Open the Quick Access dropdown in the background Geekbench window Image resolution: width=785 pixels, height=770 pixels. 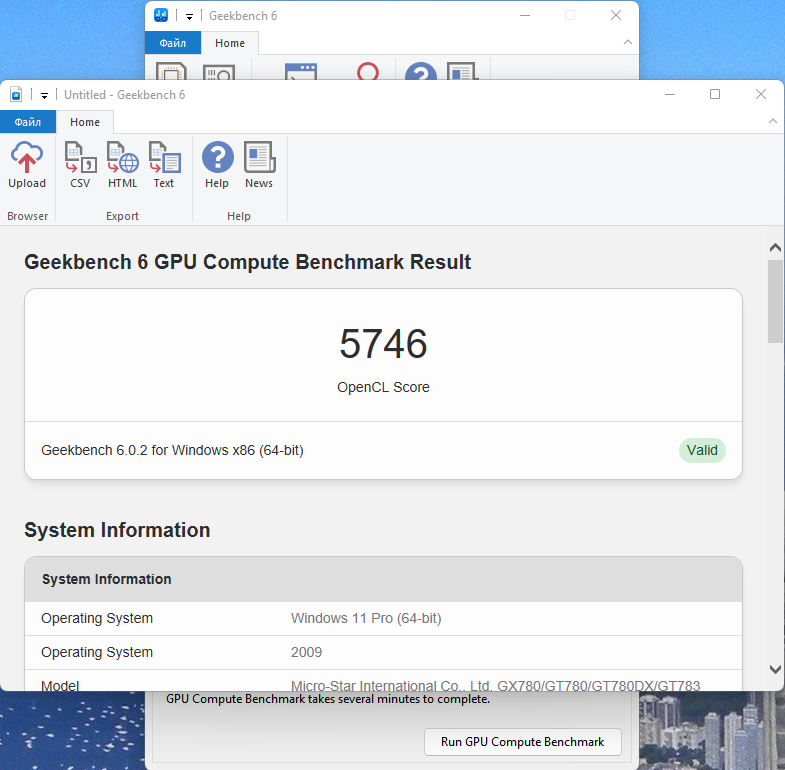click(x=189, y=17)
